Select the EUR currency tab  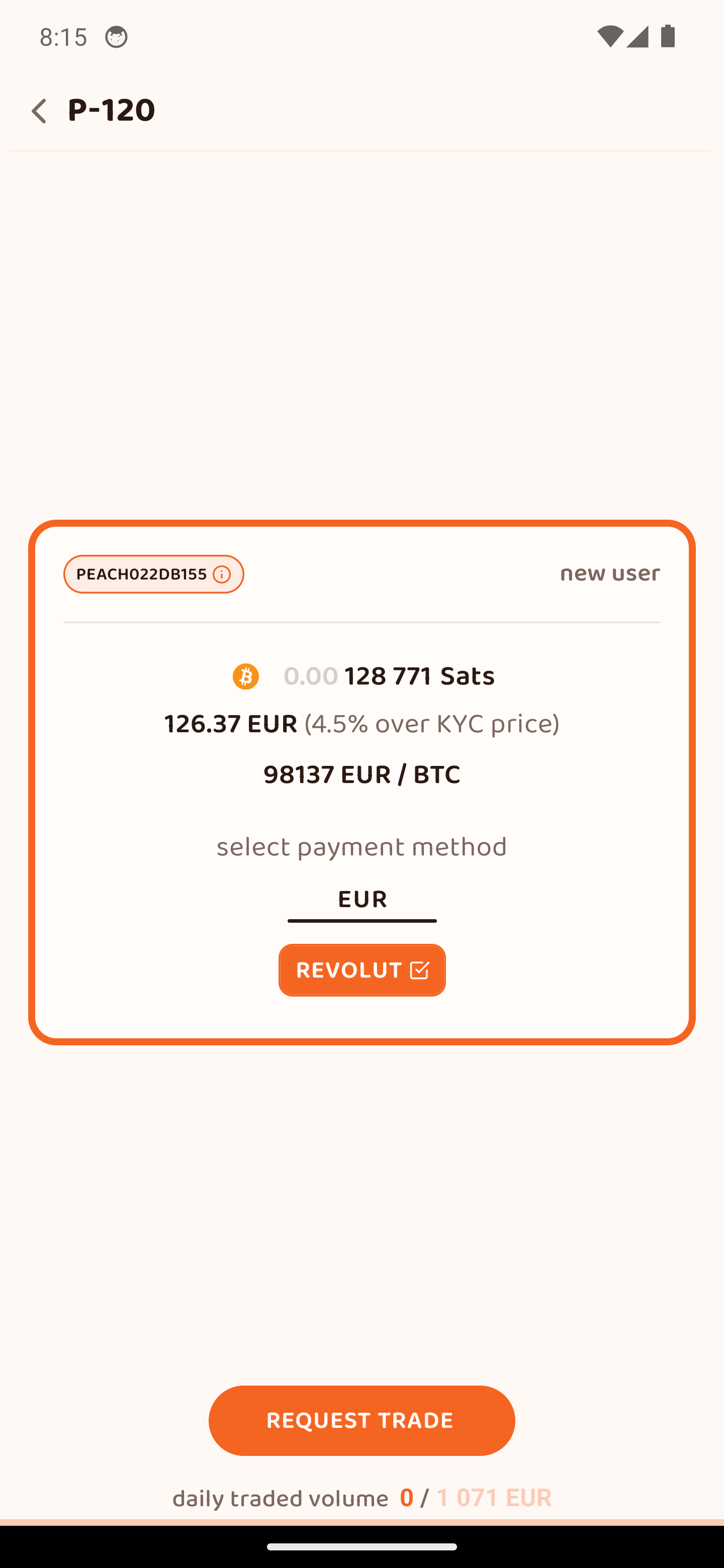pos(361,900)
